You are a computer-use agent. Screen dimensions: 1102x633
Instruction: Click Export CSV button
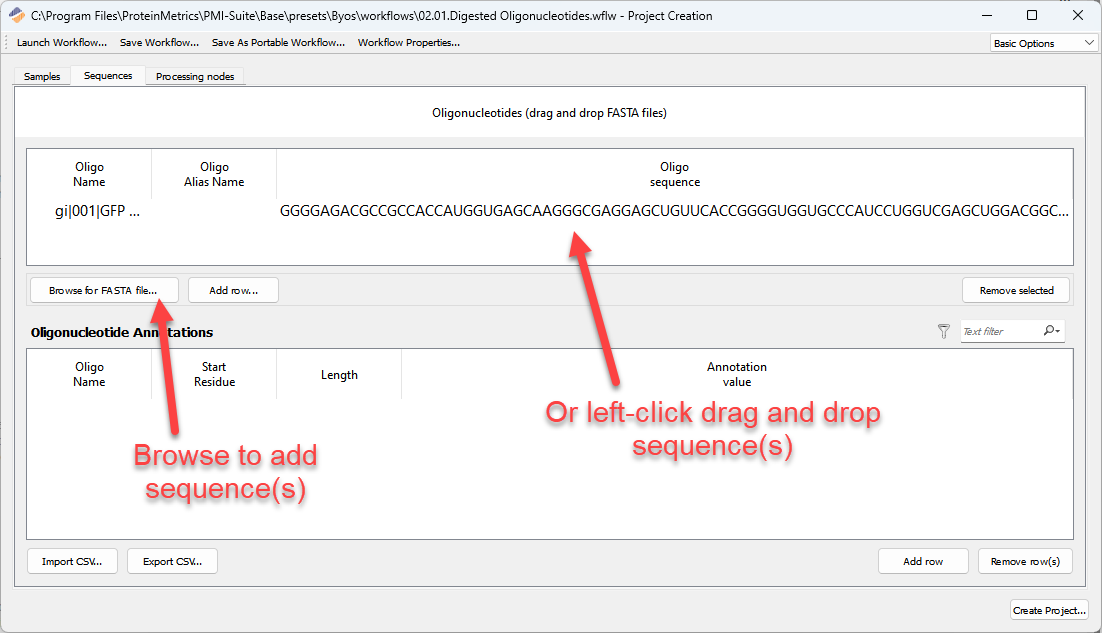[172, 561]
